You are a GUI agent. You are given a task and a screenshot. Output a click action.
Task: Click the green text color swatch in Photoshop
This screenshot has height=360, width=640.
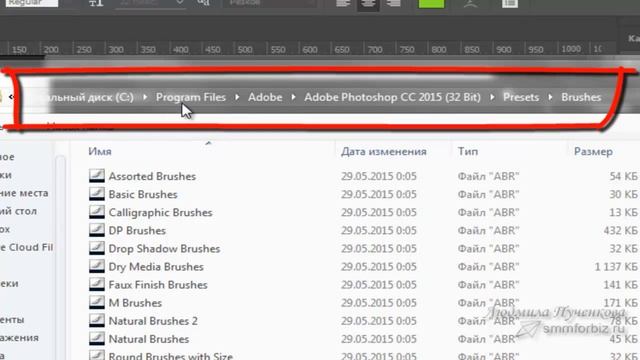coord(431,3)
